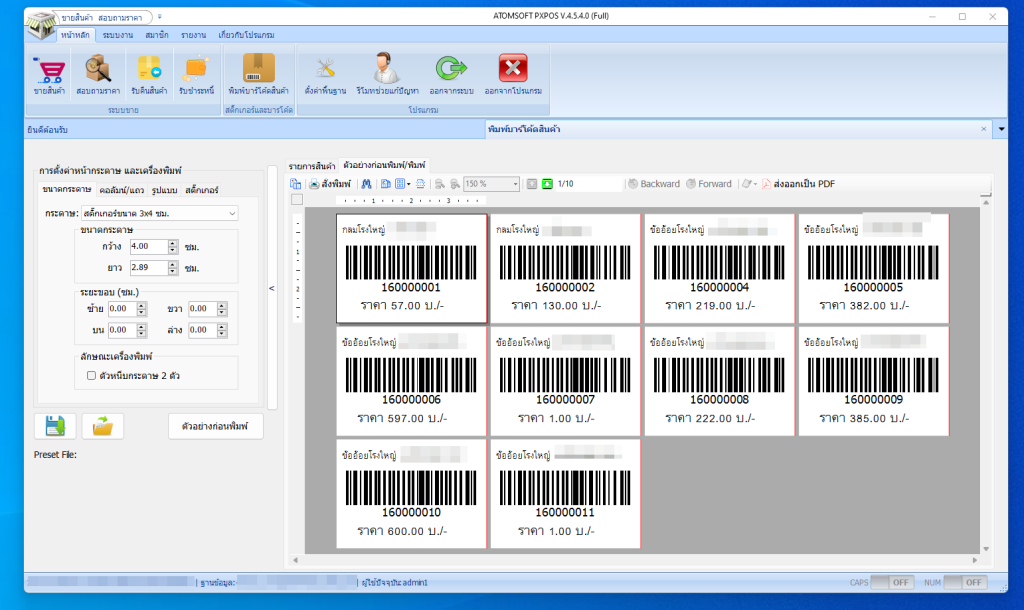Click the remote support headset icon
The height and width of the screenshot is (610, 1024).
tap(386, 70)
